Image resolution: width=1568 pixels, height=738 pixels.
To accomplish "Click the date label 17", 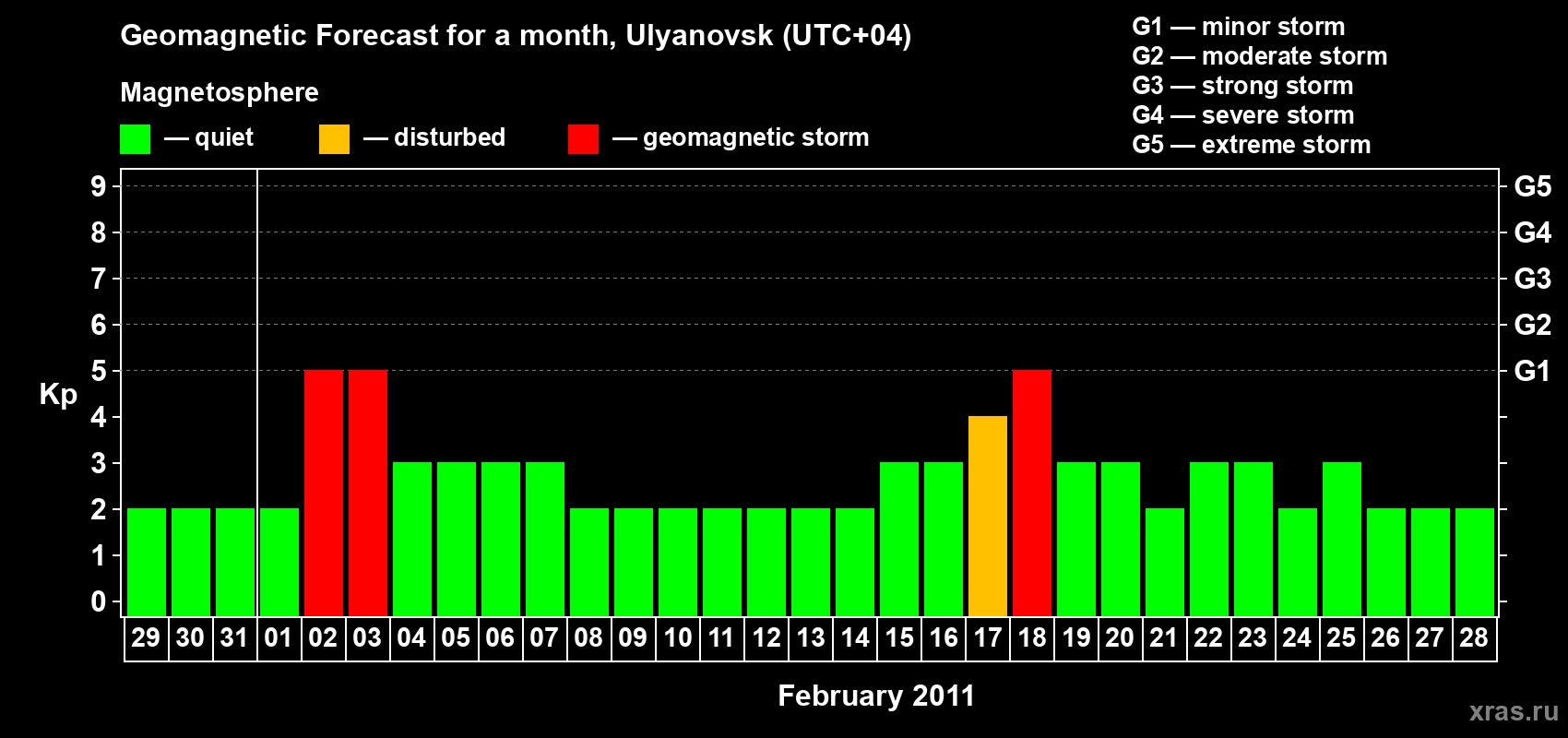I will coord(988,637).
